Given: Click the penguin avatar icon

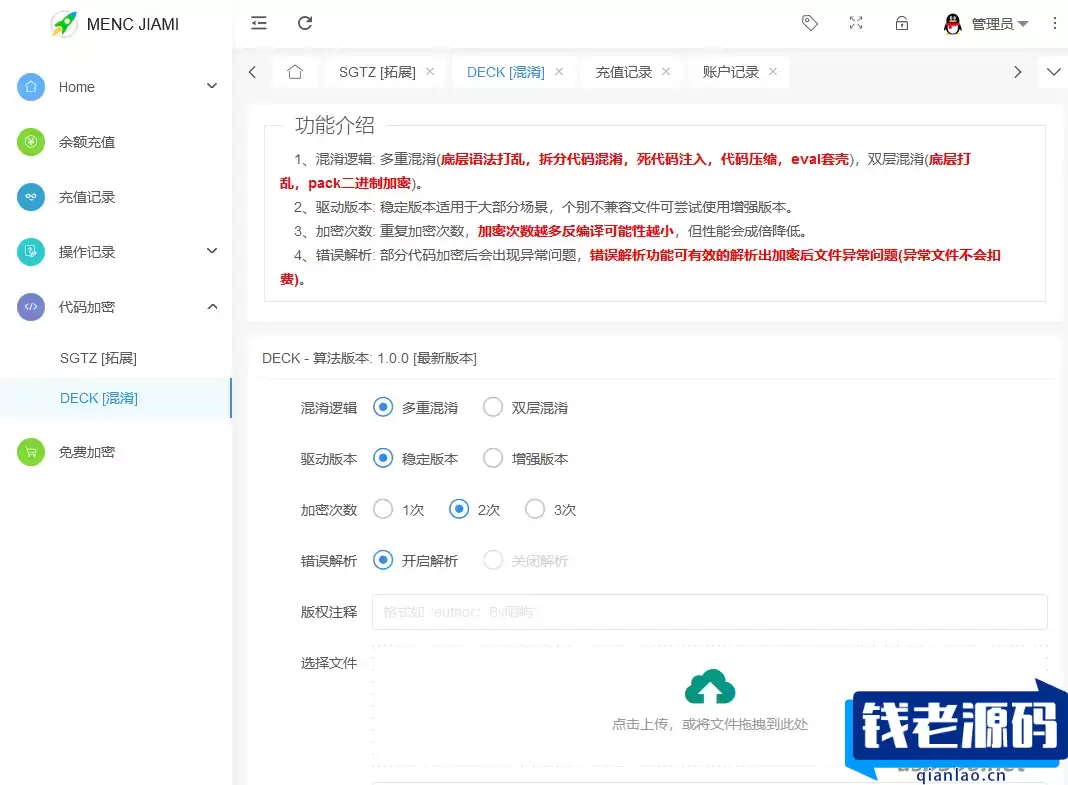Looking at the screenshot, I should (x=953, y=24).
